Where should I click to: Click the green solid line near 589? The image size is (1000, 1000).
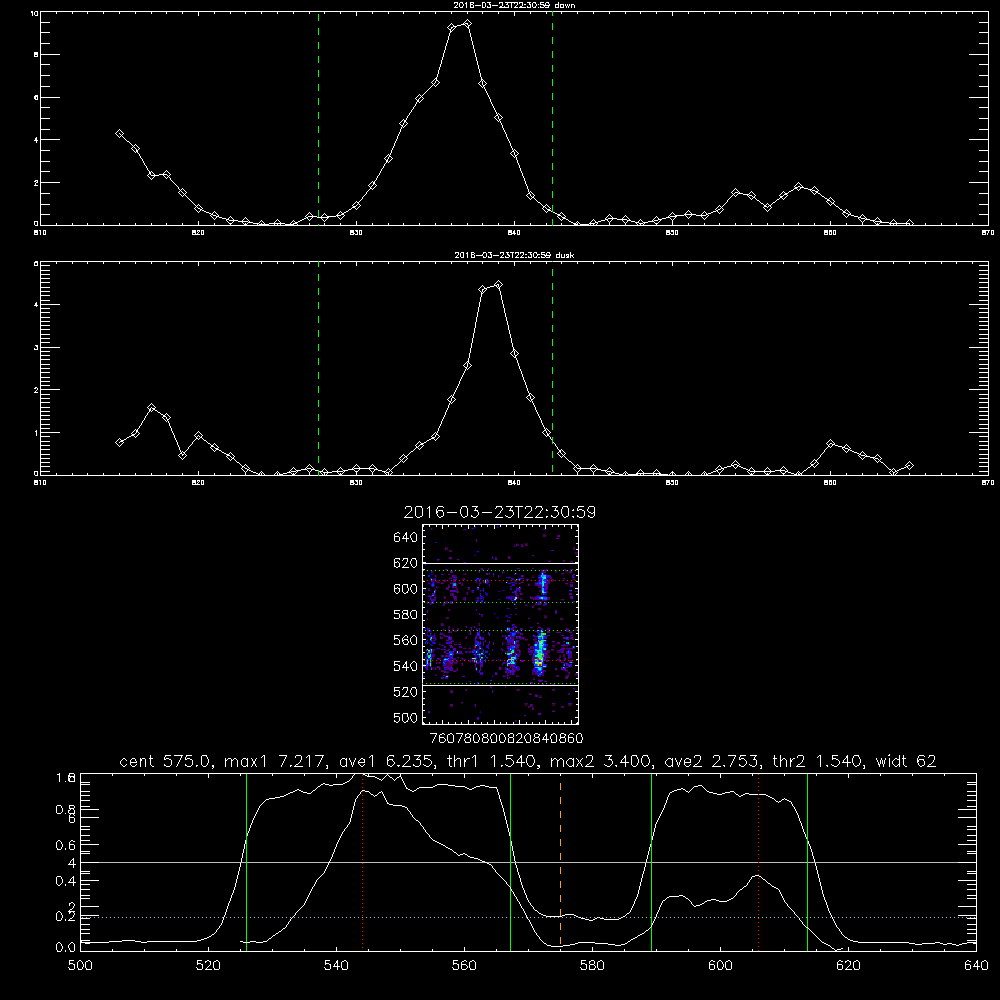(x=651, y=862)
